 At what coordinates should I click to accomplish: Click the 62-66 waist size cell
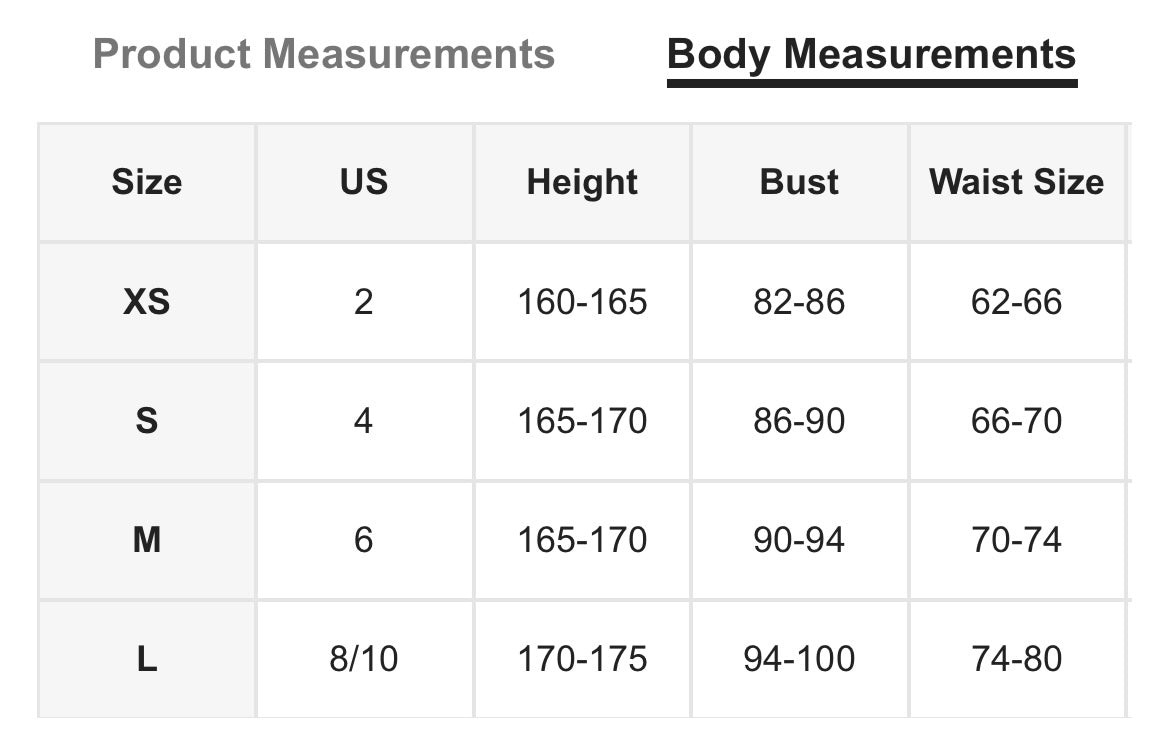1016,301
